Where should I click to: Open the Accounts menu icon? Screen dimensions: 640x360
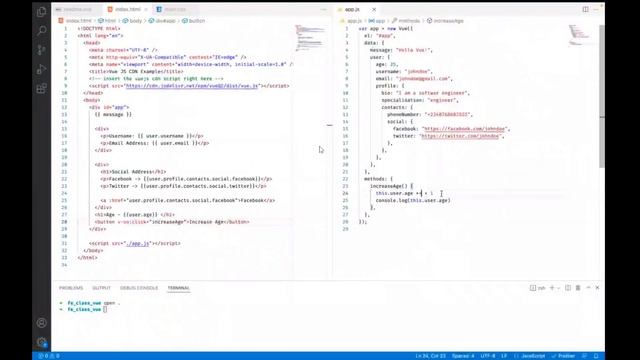(x=41, y=323)
